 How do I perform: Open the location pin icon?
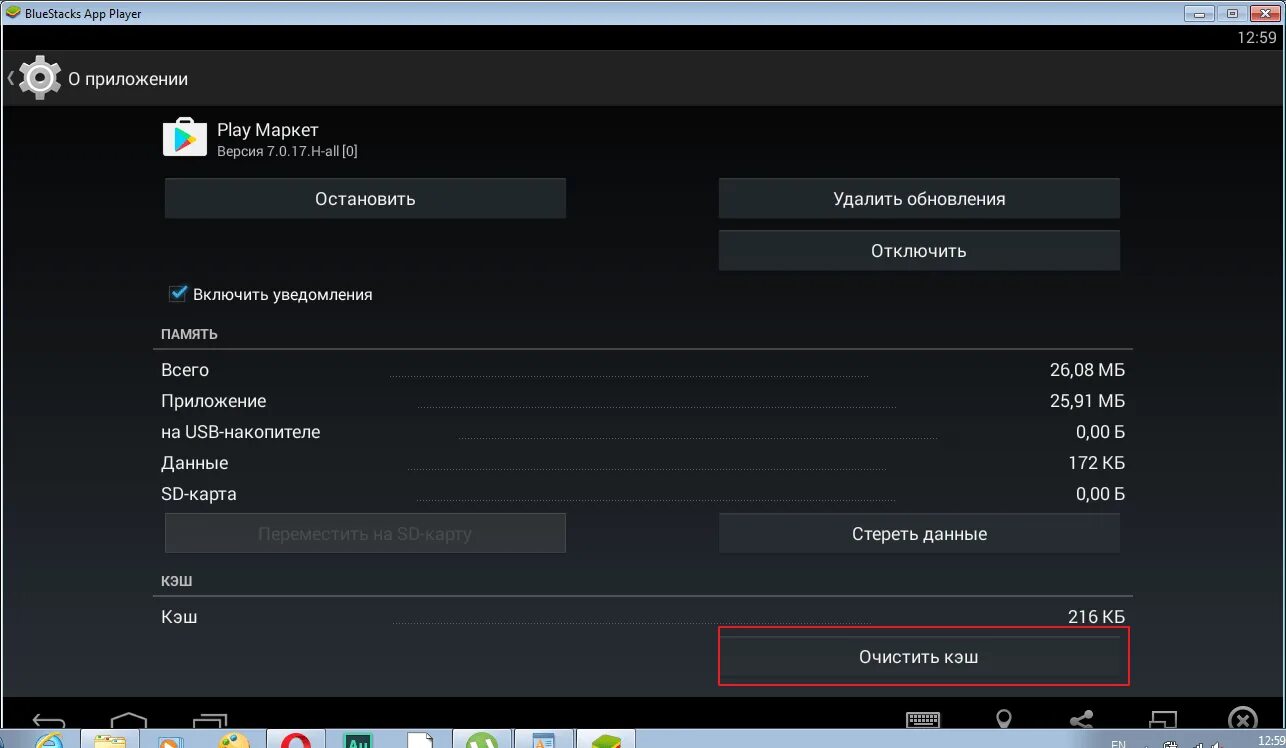tap(1003, 720)
